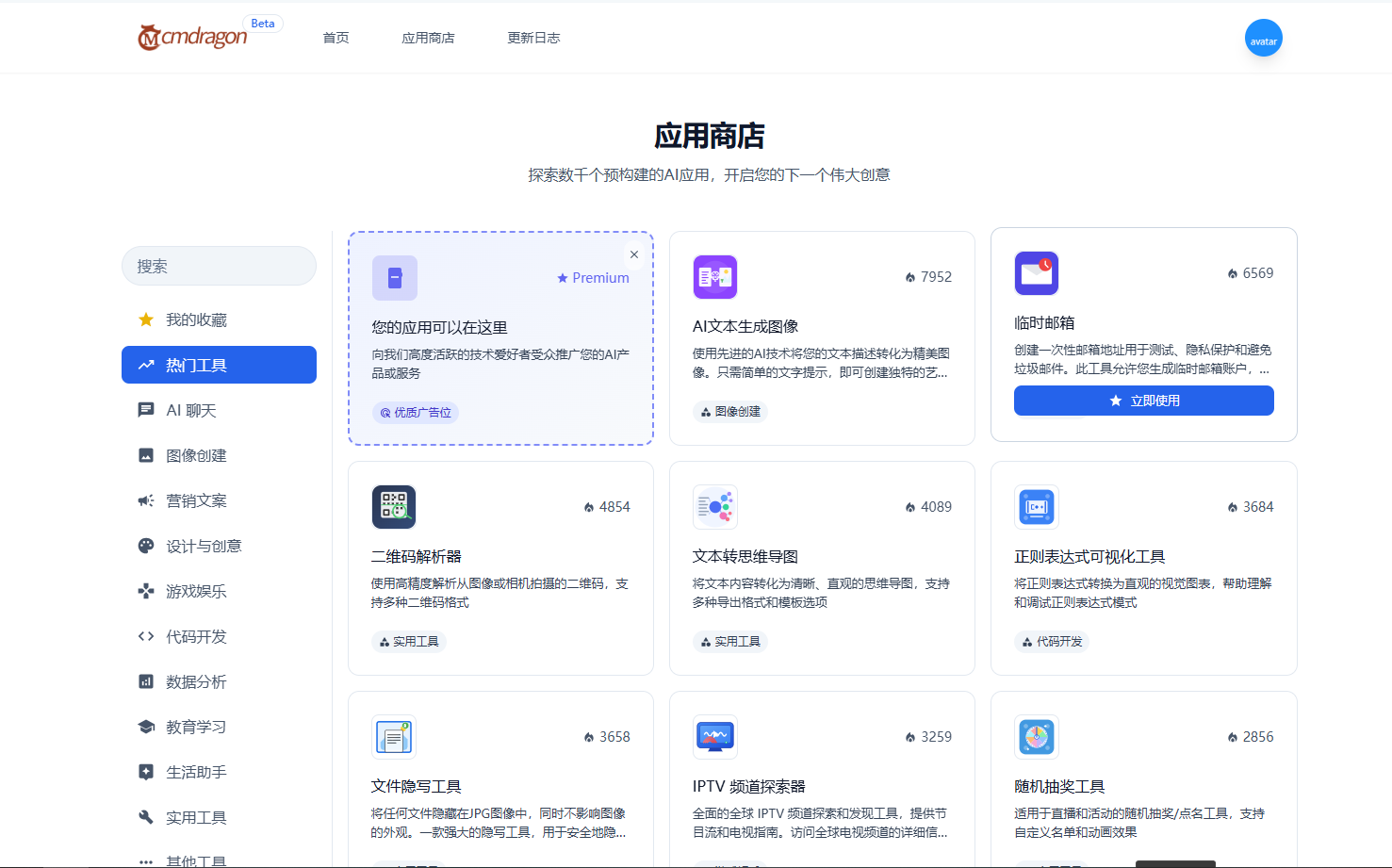Dismiss the Premium ad card
Viewport: 1392px width, 868px height.
click(633, 254)
